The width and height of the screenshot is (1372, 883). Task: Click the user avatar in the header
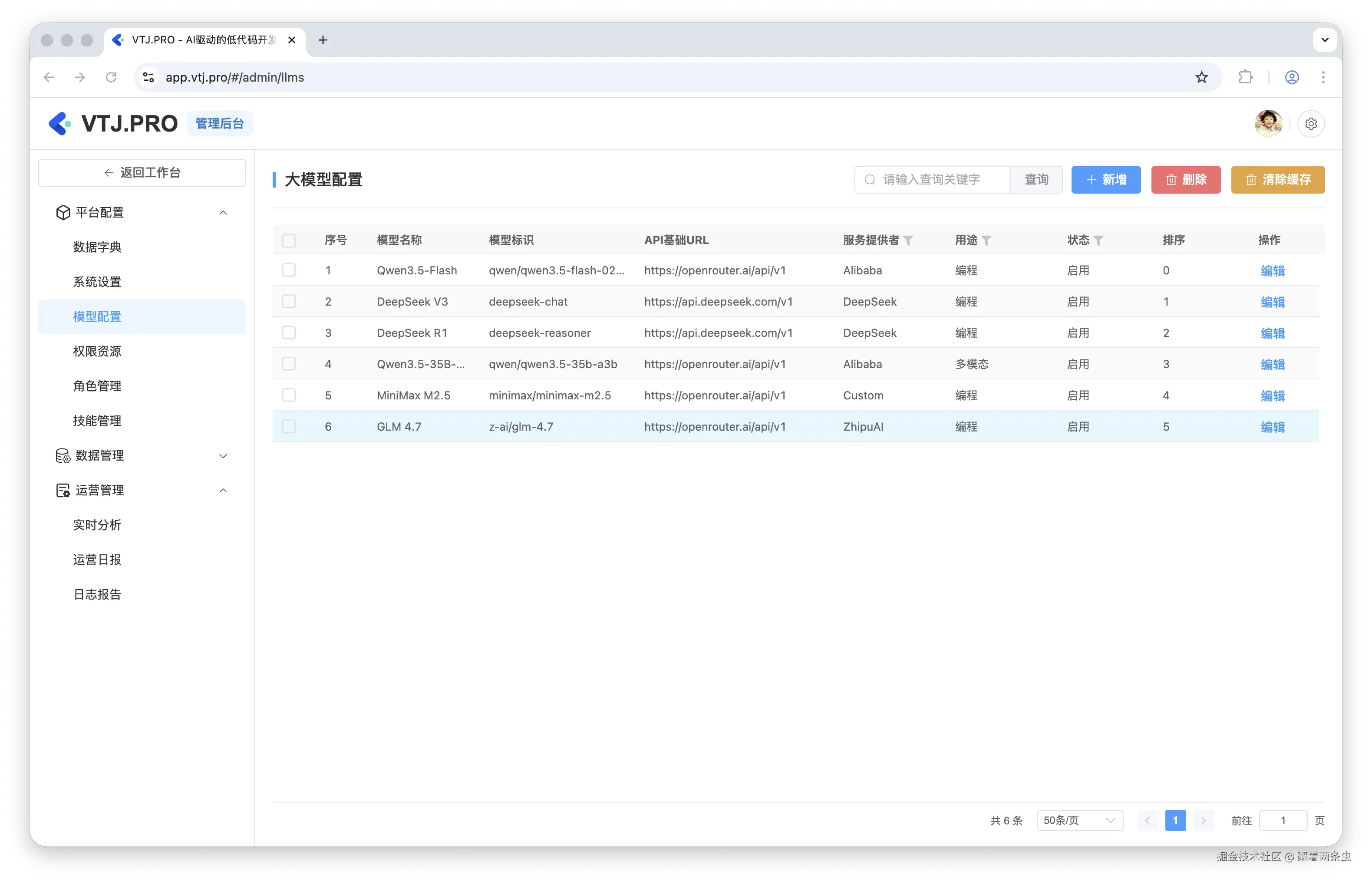(x=1268, y=123)
